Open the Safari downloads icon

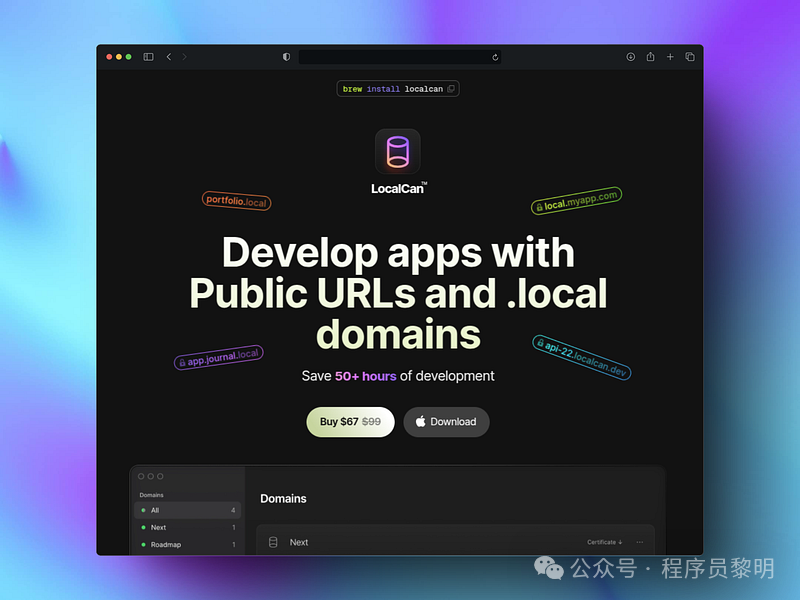click(631, 57)
